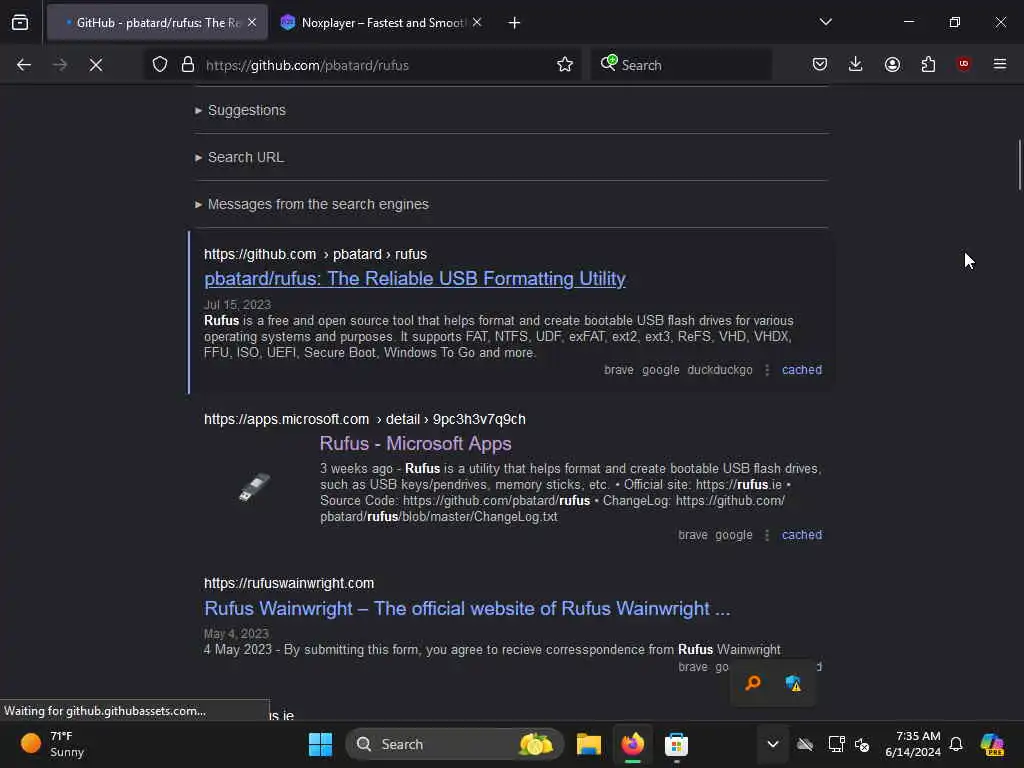1024x768 pixels.
Task: Open uBlock Origin extension icon
Action: [x=964, y=64]
